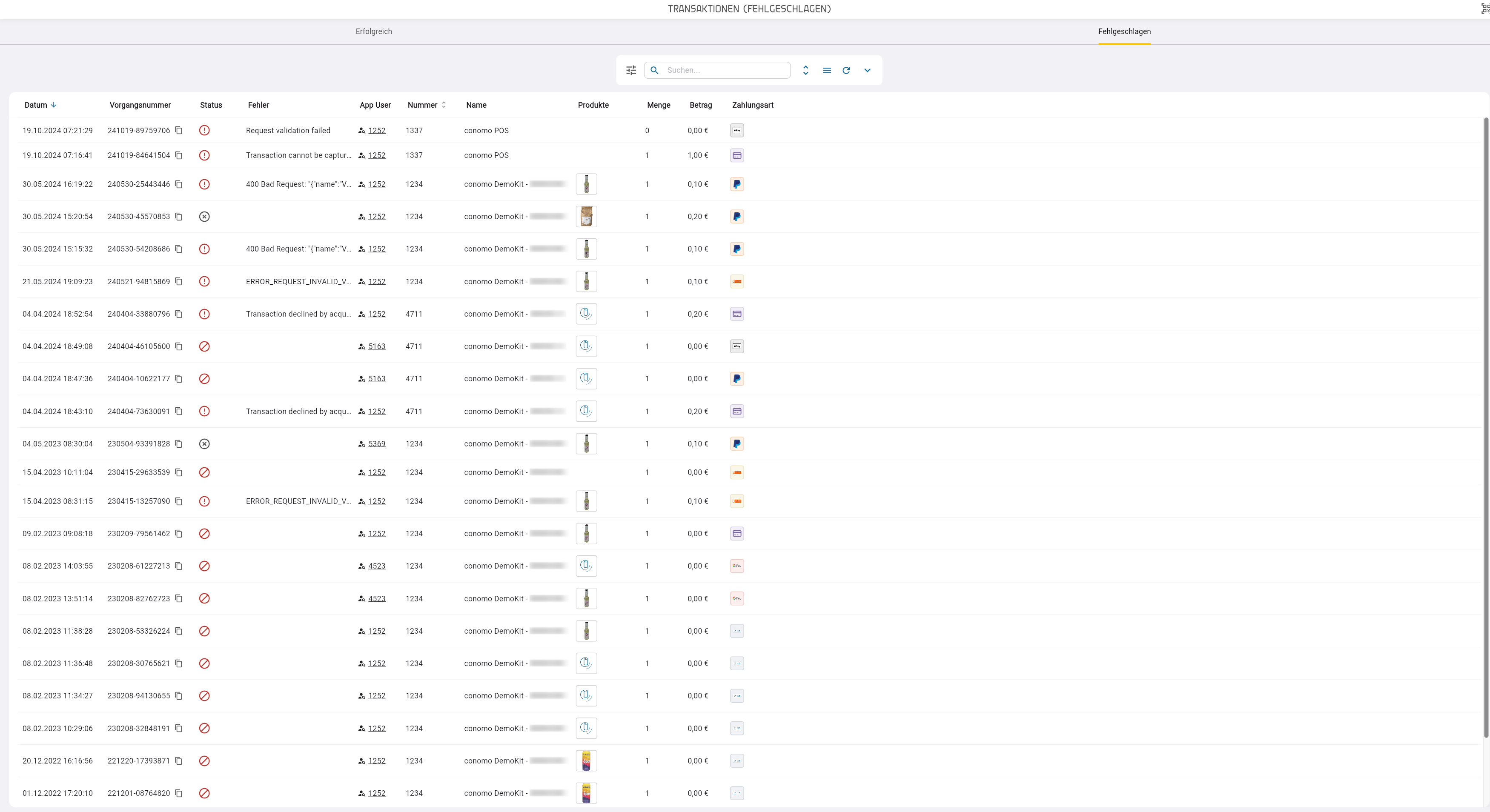Copy Vorgangsnummer 241019-89759706
The image size is (1490, 812).
click(179, 130)
